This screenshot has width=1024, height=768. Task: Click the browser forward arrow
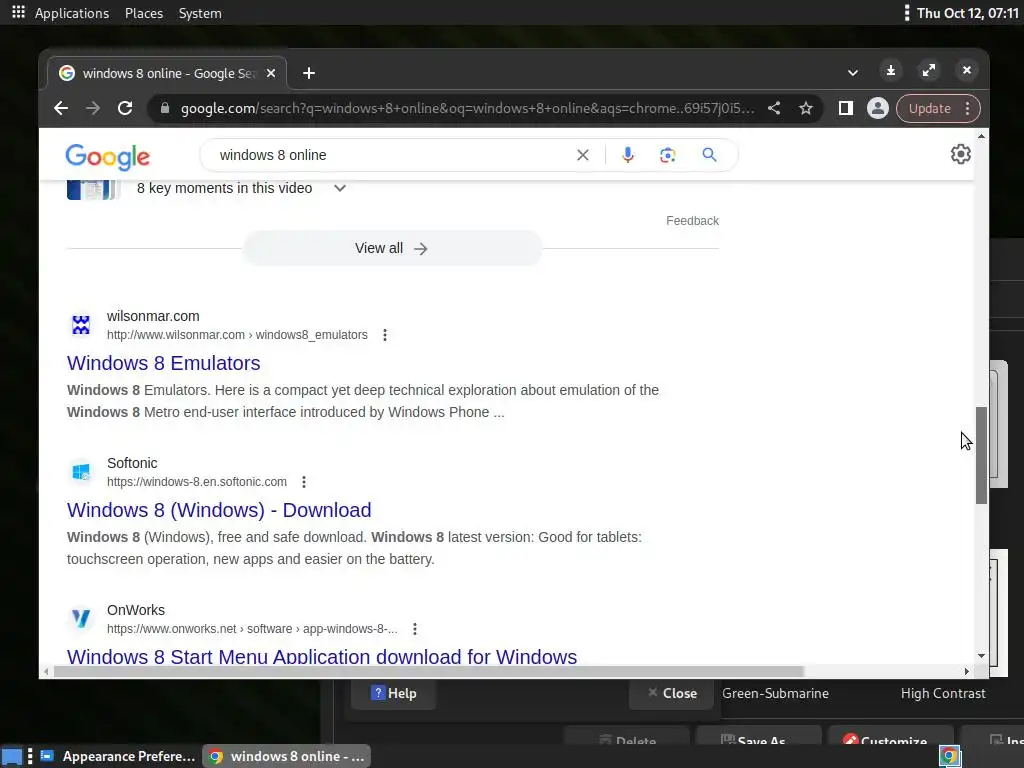[x=93, y=108]
